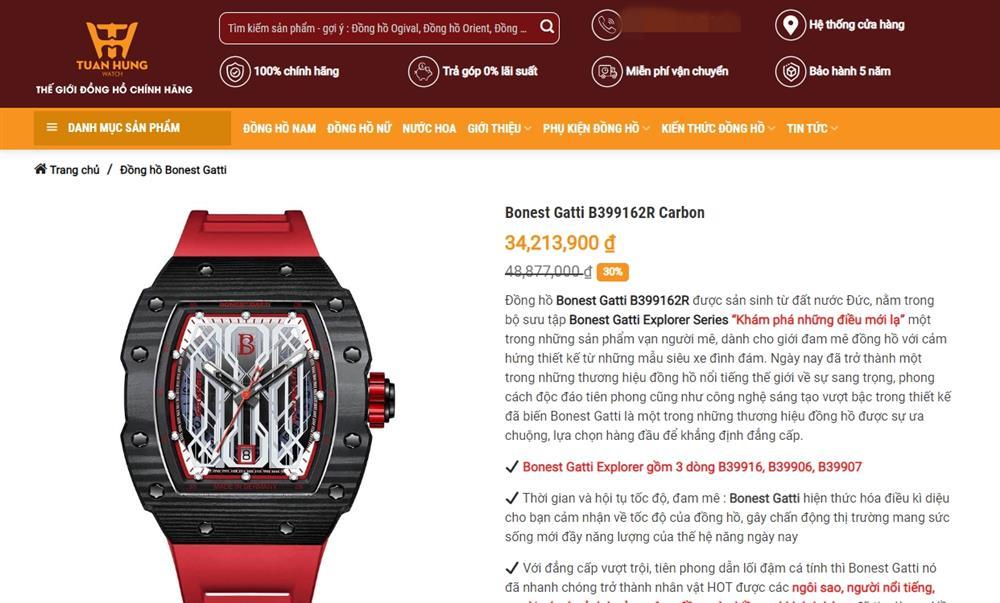Expand the Giới thiệu dropdown
Image resolution: width=1000 pixels, height=603 pixels.
(x=499, y=128)
